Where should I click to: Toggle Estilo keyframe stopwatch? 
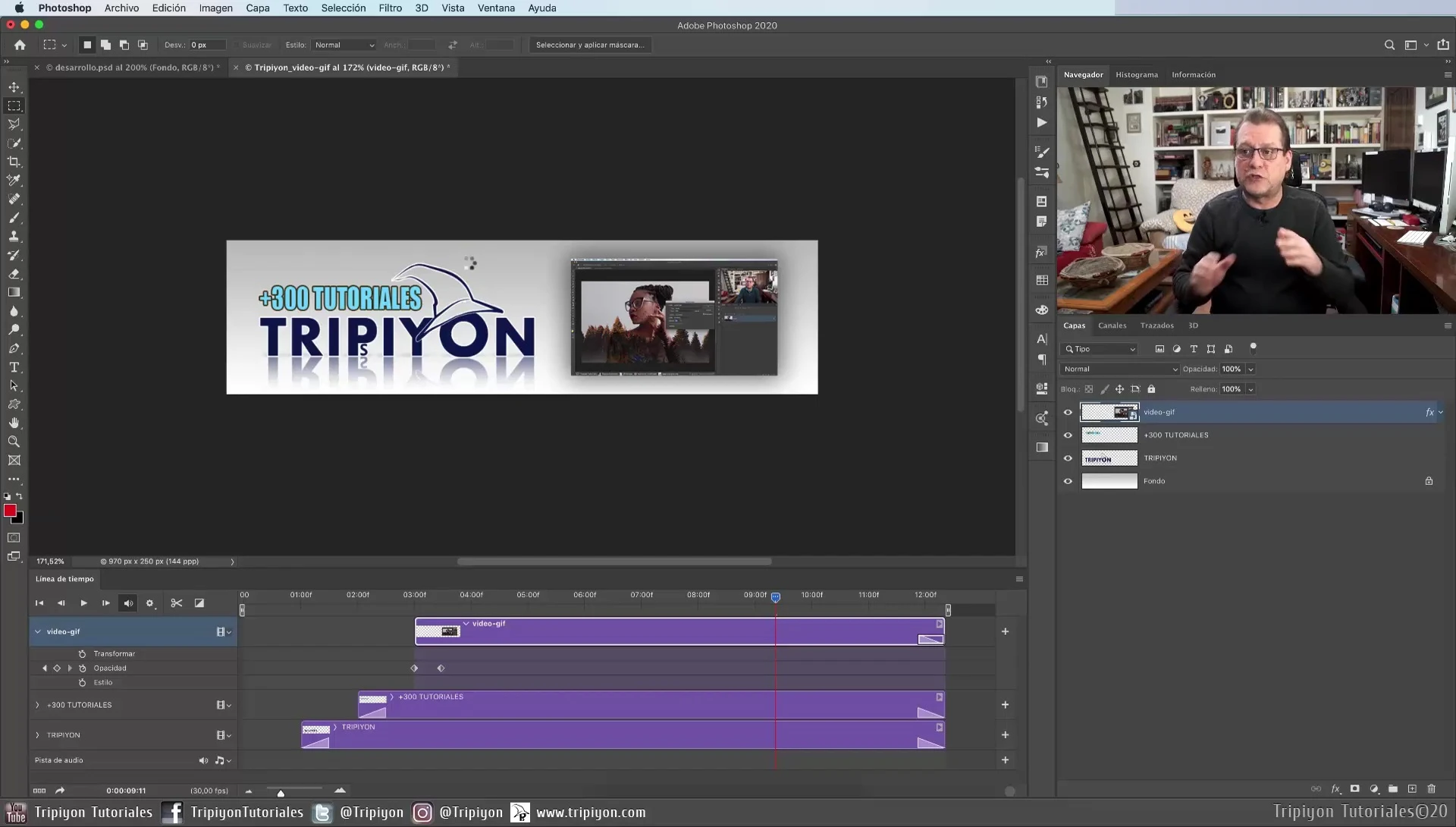(x=83, y=683)
